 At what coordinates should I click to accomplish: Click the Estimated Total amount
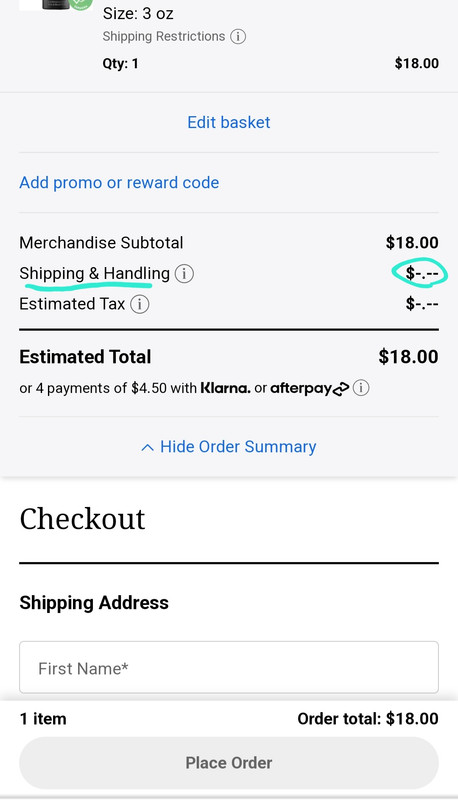pyautogui.click(x=408, y=357)
